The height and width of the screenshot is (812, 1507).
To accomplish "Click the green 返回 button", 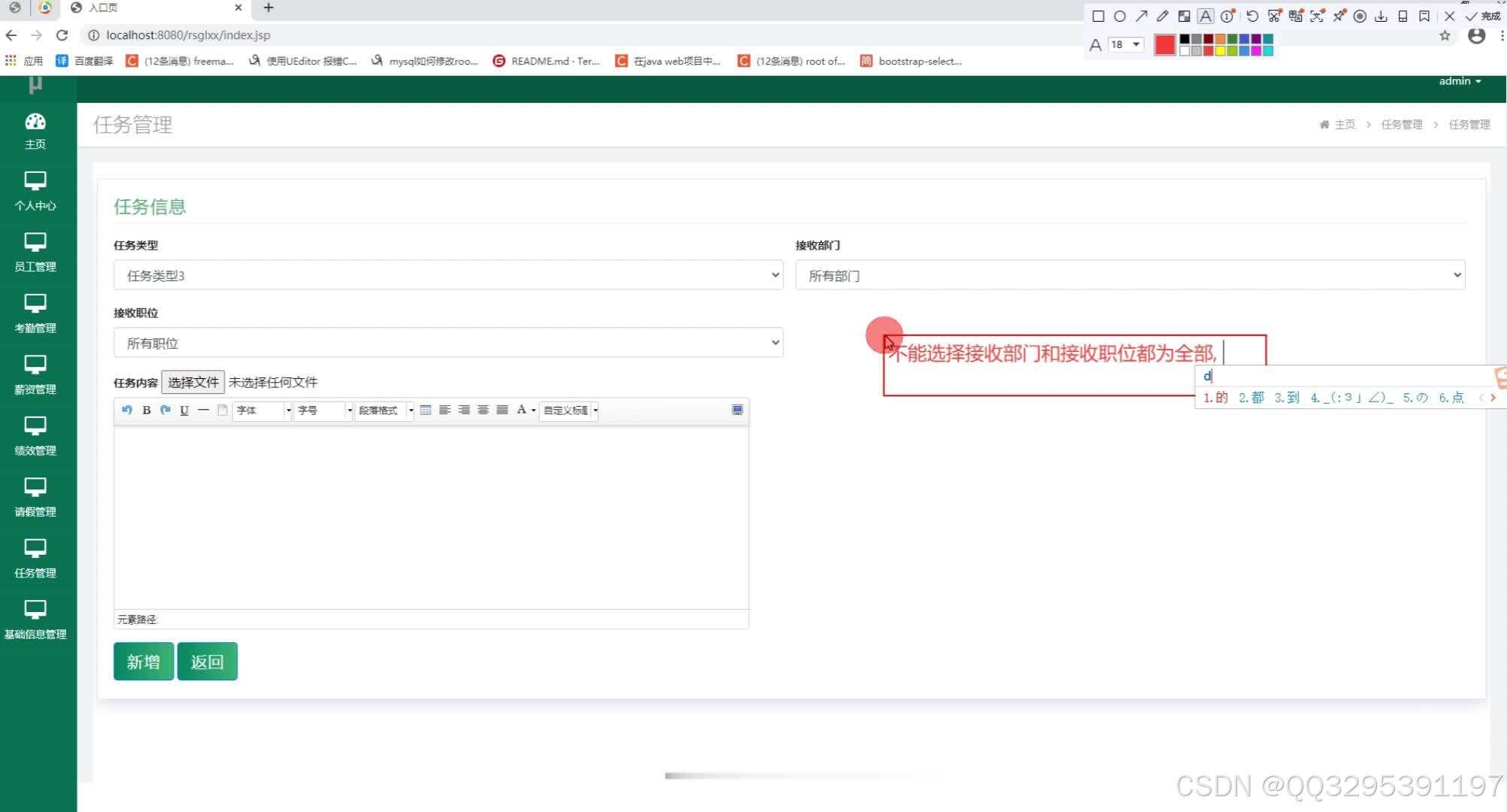I will point(208,662).
